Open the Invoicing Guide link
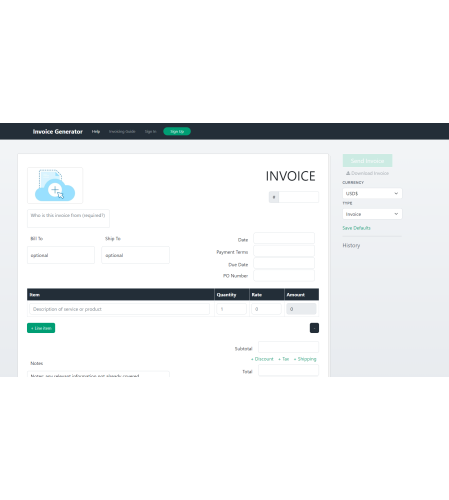This screenshot has width=449, height=500. pos(122,132)
